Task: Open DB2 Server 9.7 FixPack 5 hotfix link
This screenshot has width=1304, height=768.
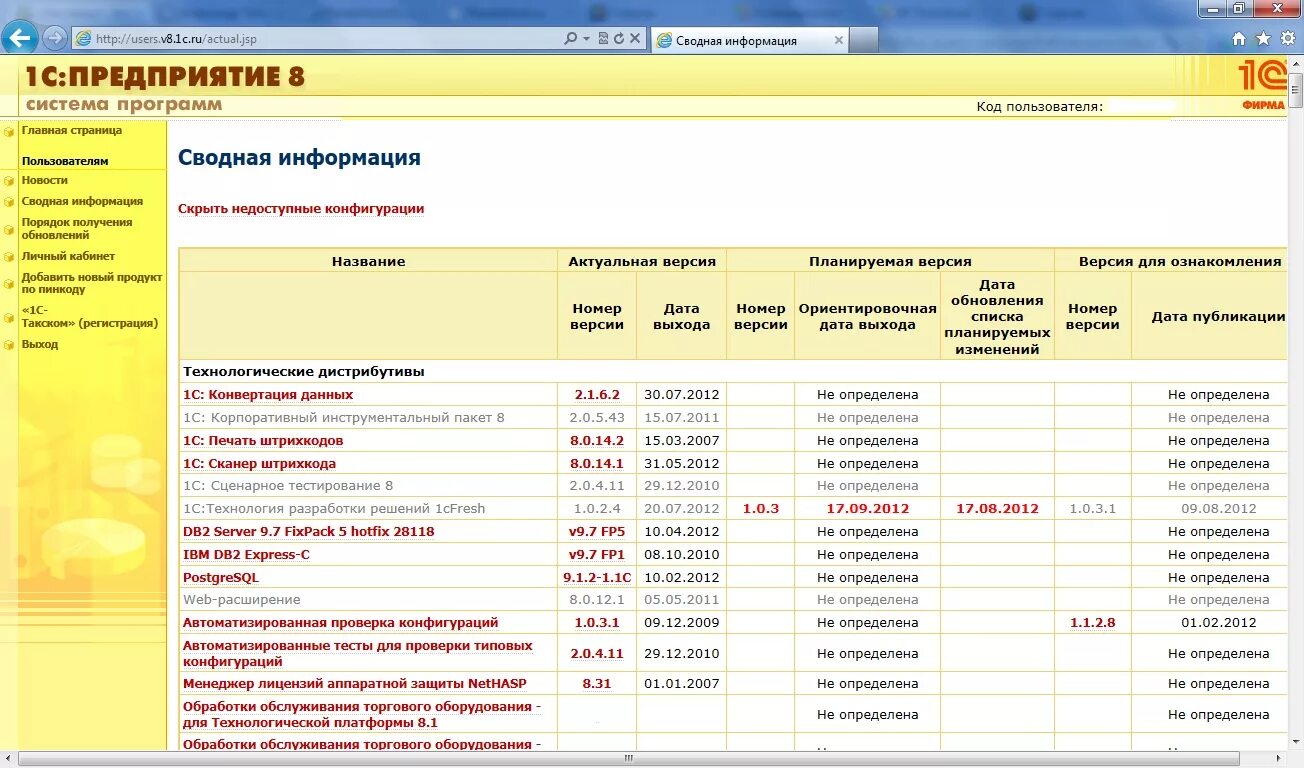Action: pyautogui.click(x=309, y=532)
